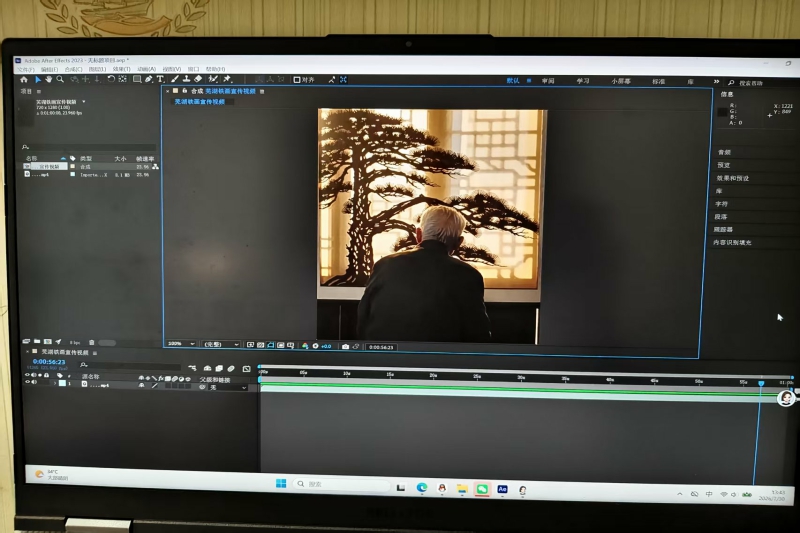The image size is (800, 533).
Task: Select the Roto Brush tool
Action: (213, 79)
